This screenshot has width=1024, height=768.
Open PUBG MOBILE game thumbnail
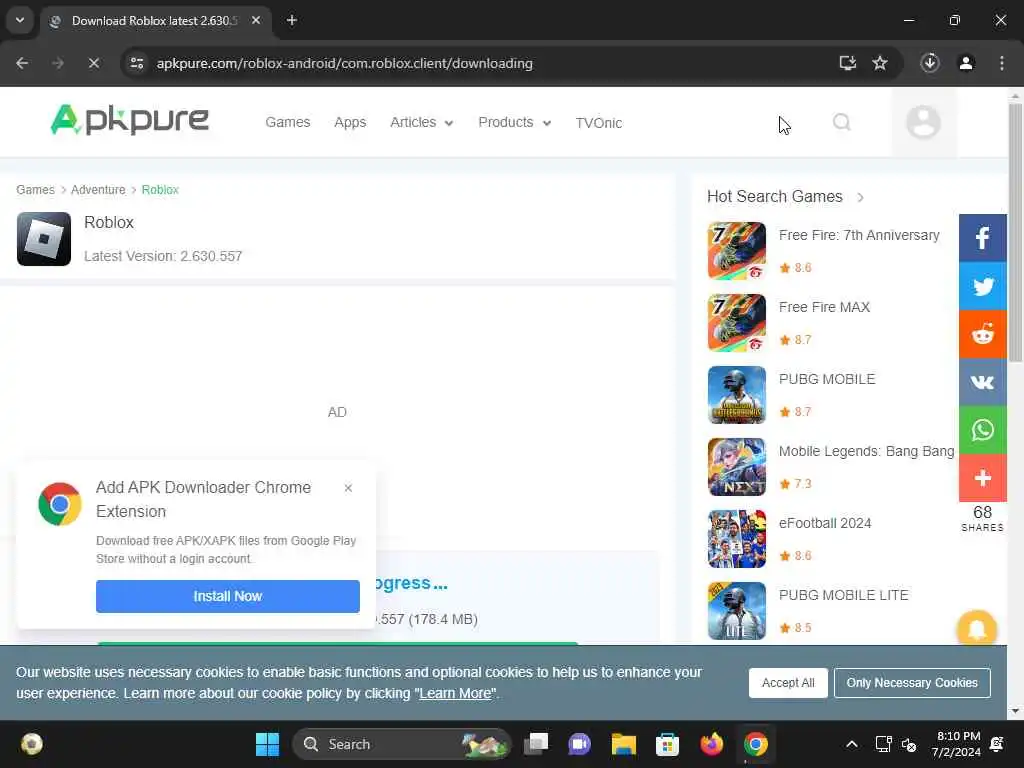pyautogui.click(x=737, y=394)
